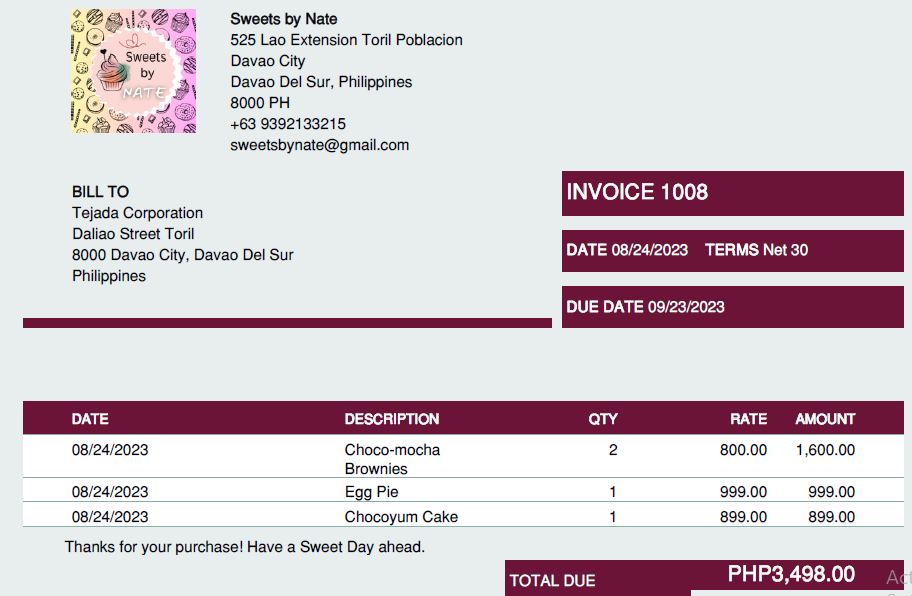Viewport: 912px width, 596px height.
Task: Click the Chocoyum Cake description
Action: (401, 517)
